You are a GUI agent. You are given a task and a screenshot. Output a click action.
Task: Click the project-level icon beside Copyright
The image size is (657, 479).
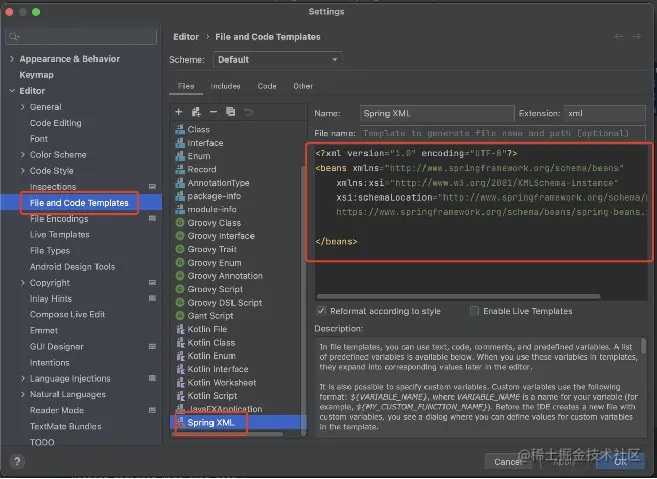(152, 282)
